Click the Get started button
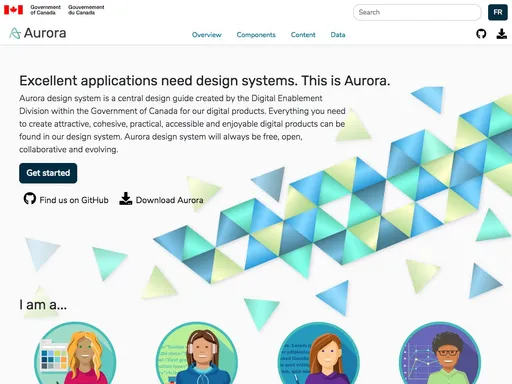The width and height of the screenshot is (512, 384). point(48,173)
